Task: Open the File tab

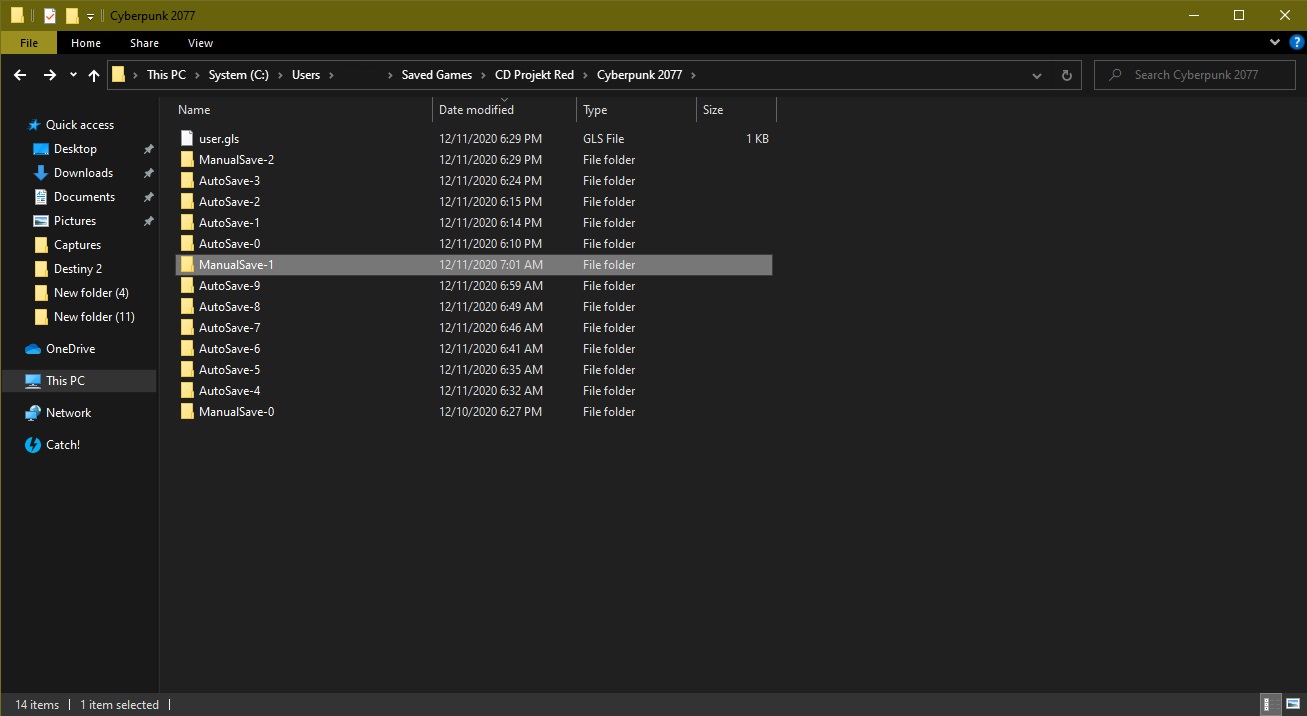Action: click(x=29, y=43)
